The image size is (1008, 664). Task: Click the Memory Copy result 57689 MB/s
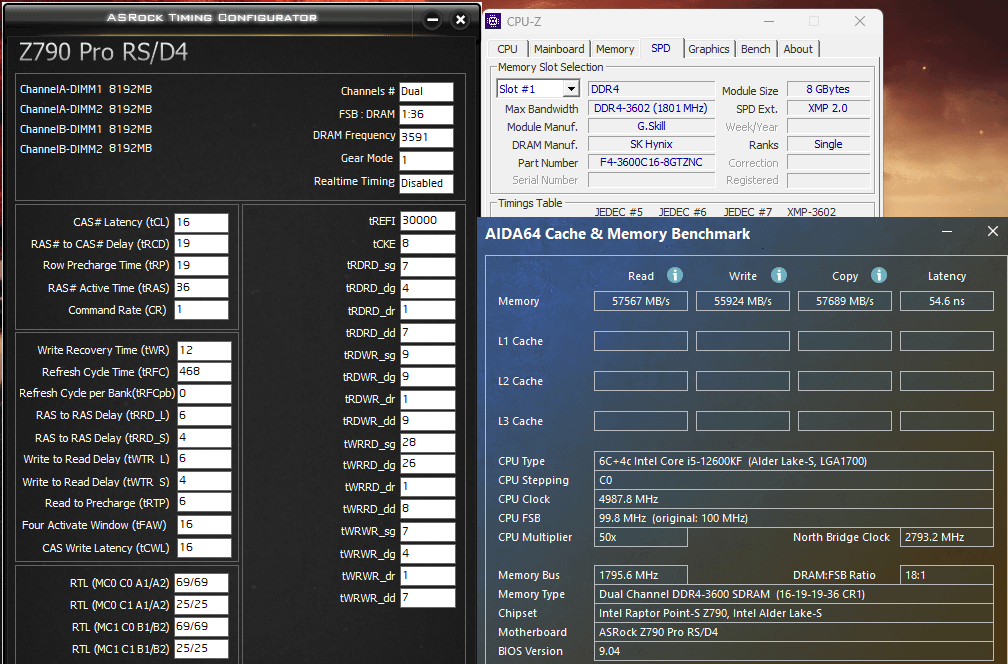pyautogui.click(x=845, y=301)
